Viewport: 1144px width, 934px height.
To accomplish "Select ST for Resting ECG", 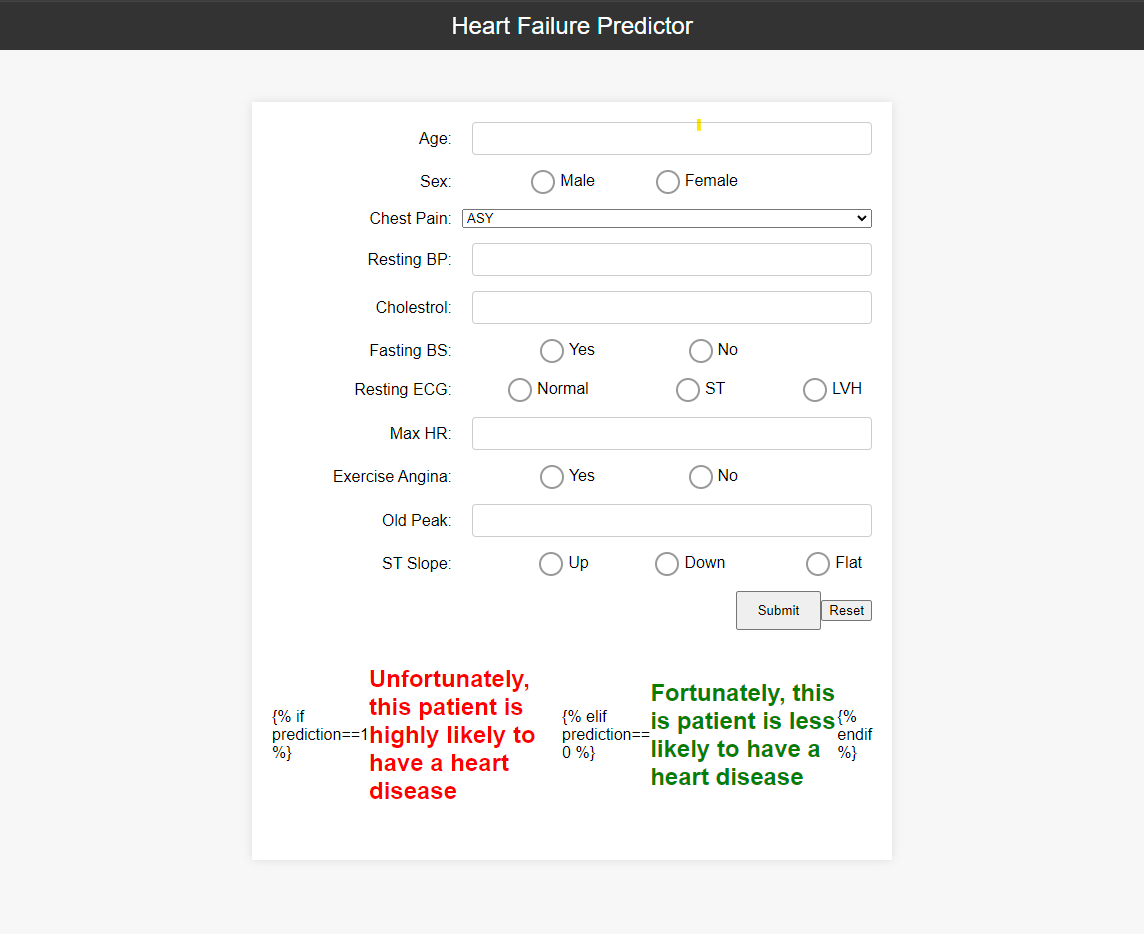I will pyautogui.click(x=688, y=390).
